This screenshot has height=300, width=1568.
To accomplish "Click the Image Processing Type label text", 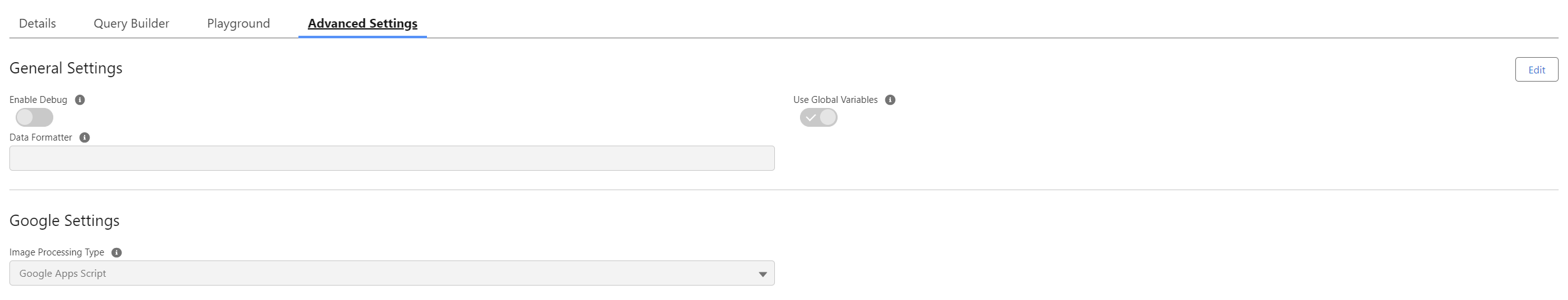I will tap(56, 252).
